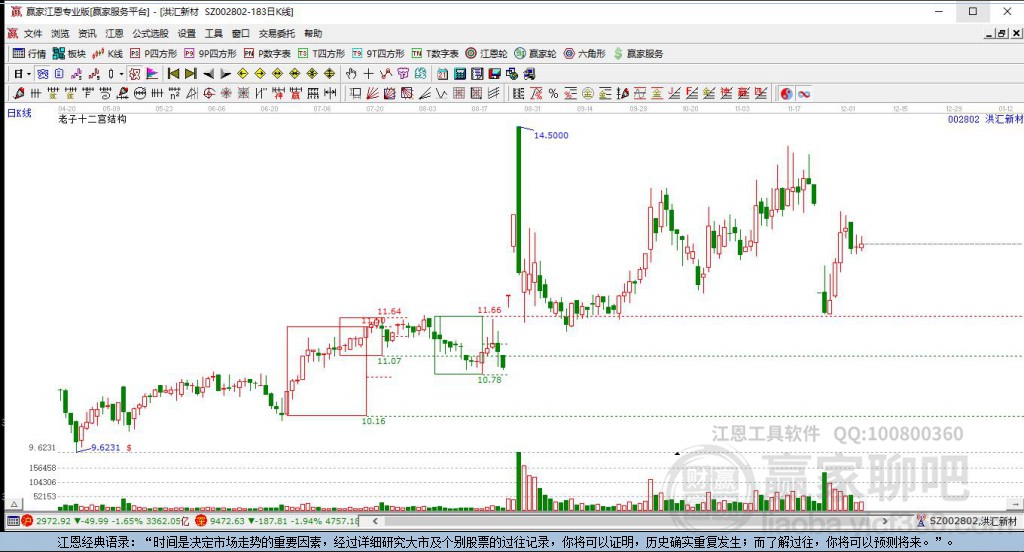
Task: Open the 江恩轮 tool
Action: click(x=487, y=54)
